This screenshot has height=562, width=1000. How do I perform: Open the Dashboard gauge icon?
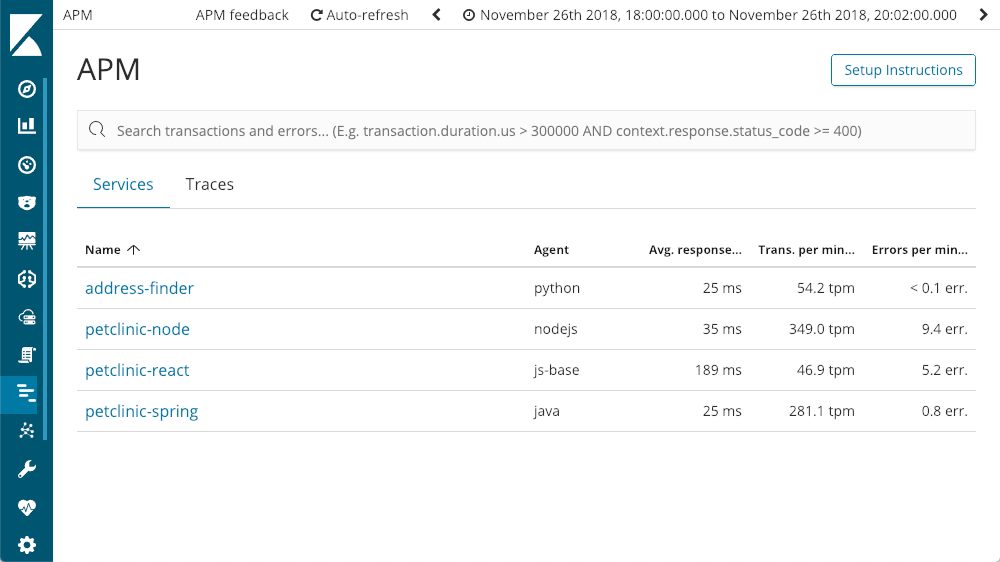tap(26, 165)
